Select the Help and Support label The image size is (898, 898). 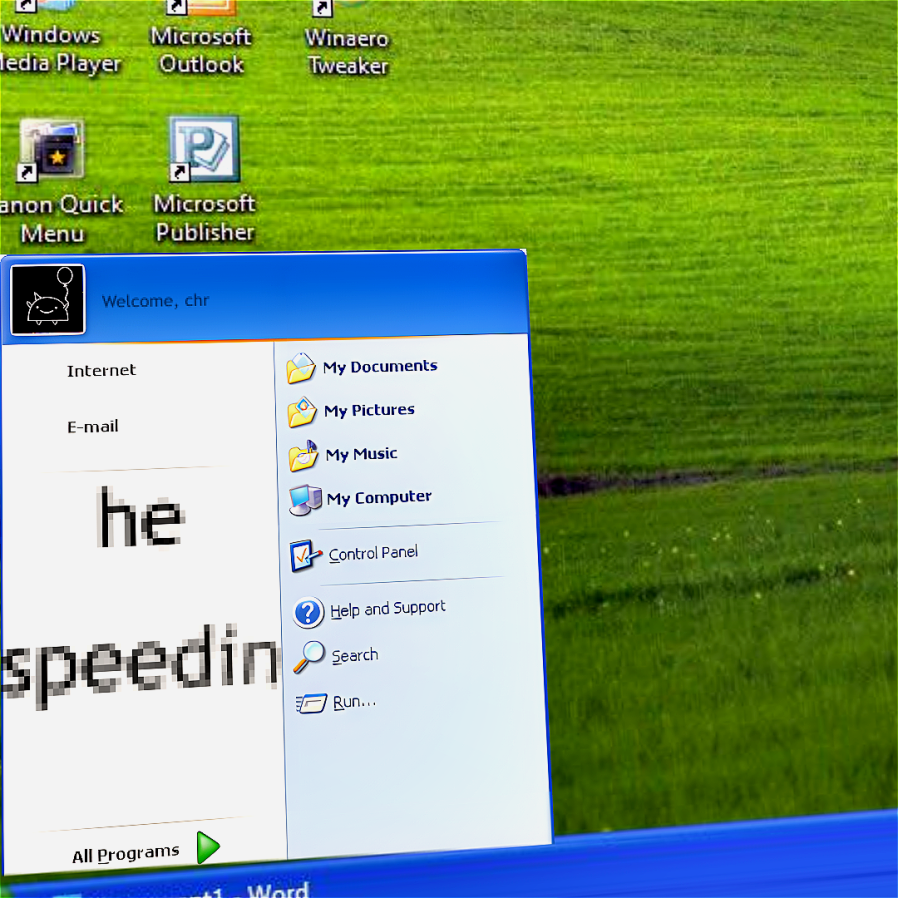click(388, 609)
